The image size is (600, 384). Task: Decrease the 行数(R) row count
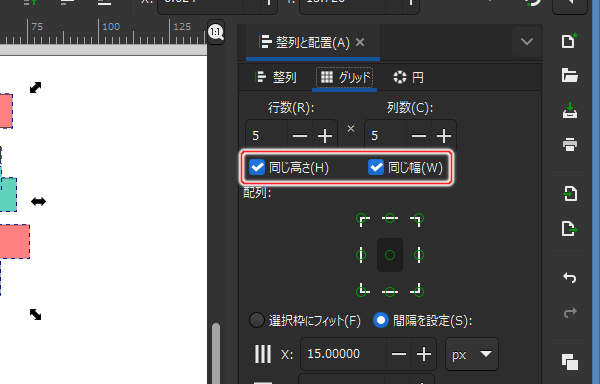300,136
